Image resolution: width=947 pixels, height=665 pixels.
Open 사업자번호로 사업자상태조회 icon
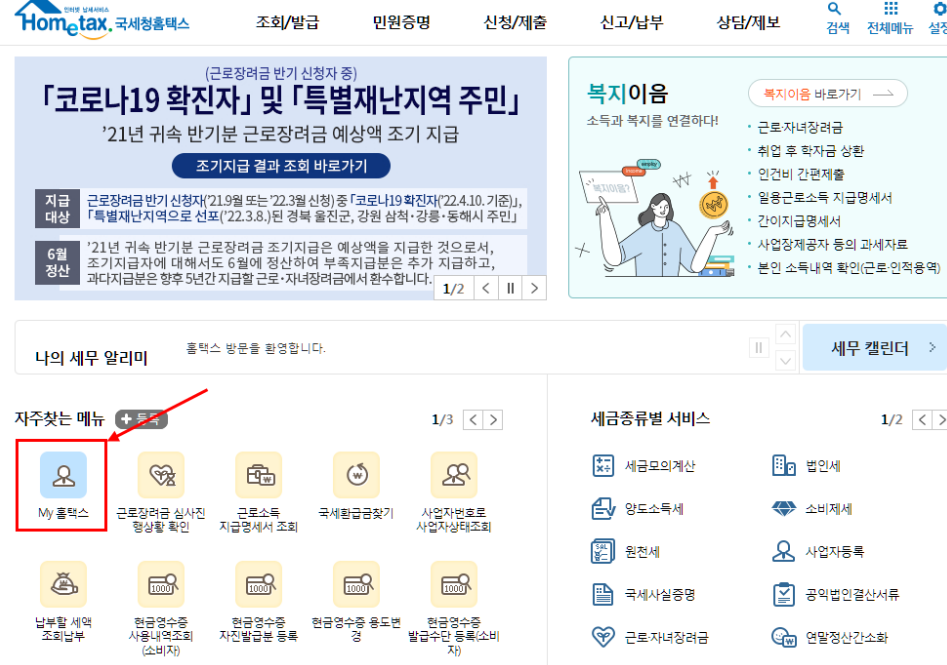(454, 475)
